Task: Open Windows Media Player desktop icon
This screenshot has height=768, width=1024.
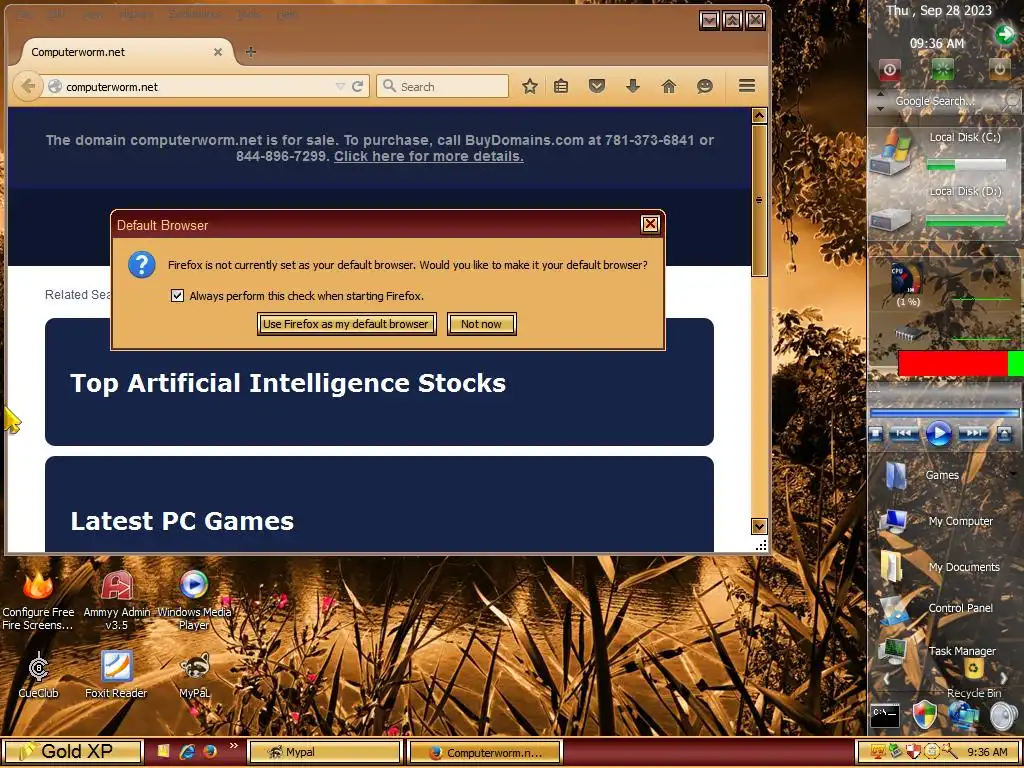Action: (194, 599)
